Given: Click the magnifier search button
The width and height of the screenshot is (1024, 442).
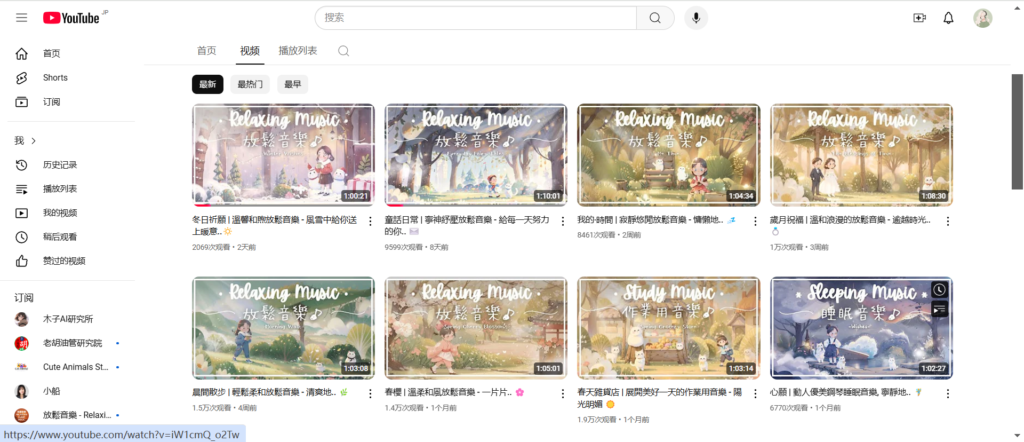Looking at the screenshot, I should click(x=655, y=18).
